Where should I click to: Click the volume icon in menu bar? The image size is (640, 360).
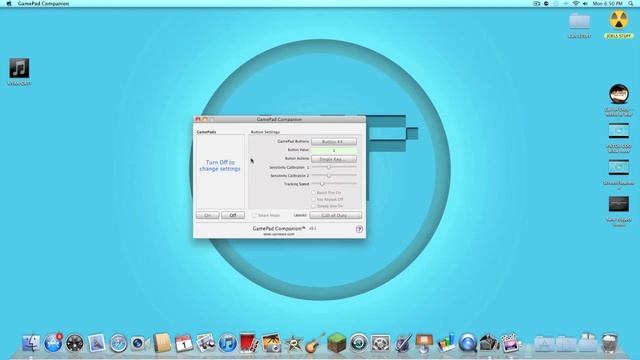[585, 3]
